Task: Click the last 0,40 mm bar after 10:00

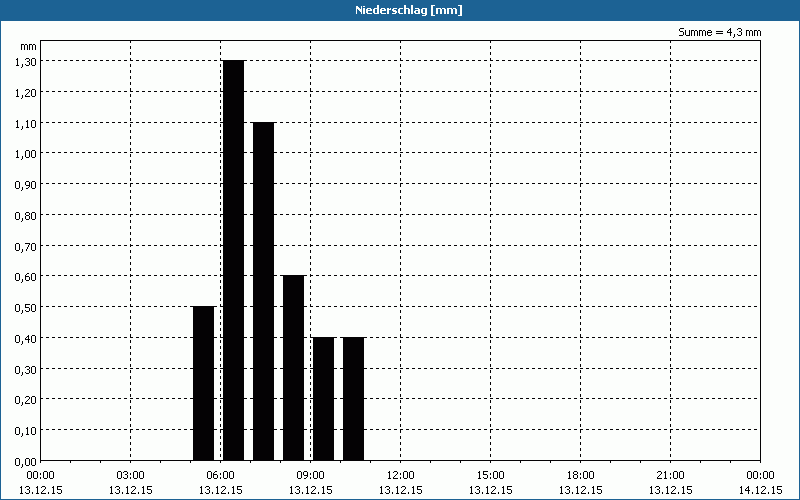Action: [x=354, y=399]
